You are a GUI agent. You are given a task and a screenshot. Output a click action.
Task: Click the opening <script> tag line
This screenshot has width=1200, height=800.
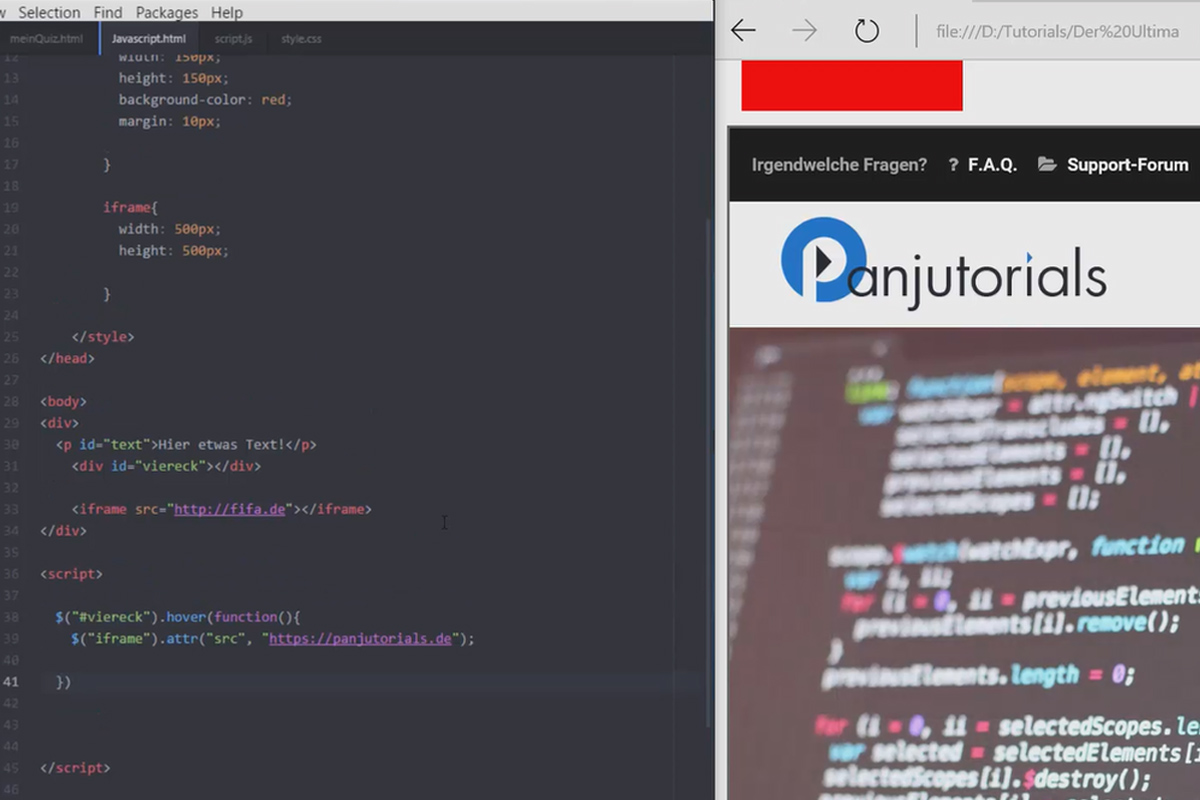tap(71, 574)
